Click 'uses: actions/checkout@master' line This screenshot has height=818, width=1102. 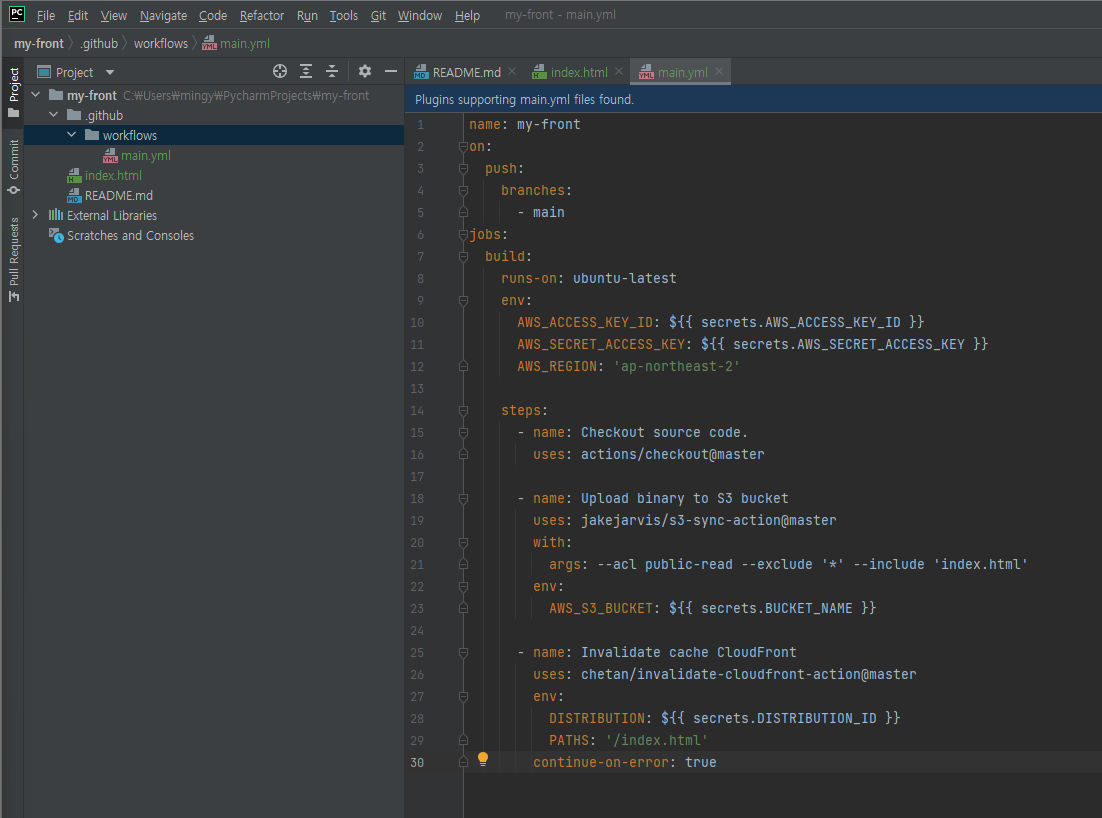pos(648,455)
